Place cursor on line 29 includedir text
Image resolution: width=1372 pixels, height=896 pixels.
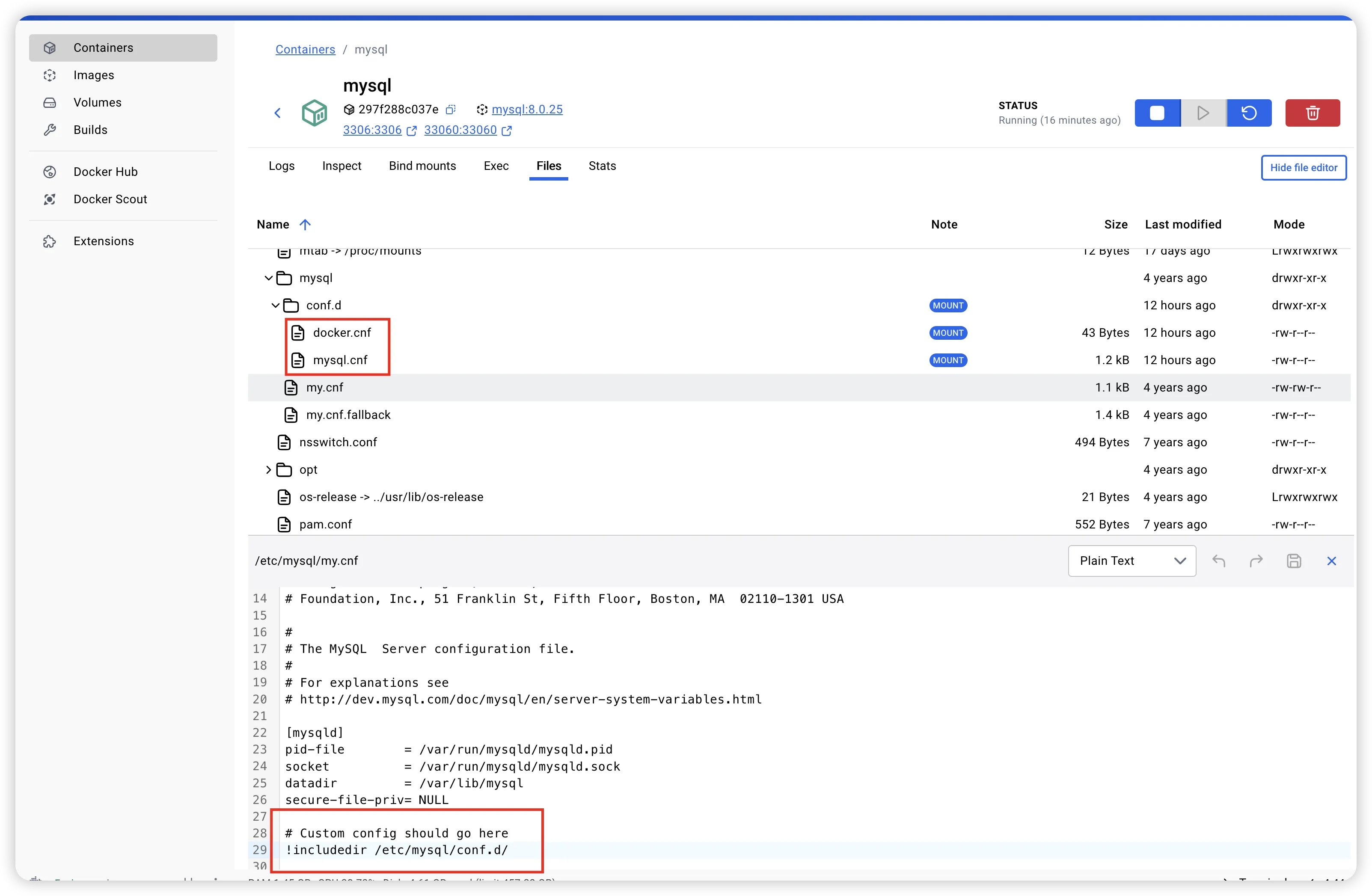click(x=397, y=850)
